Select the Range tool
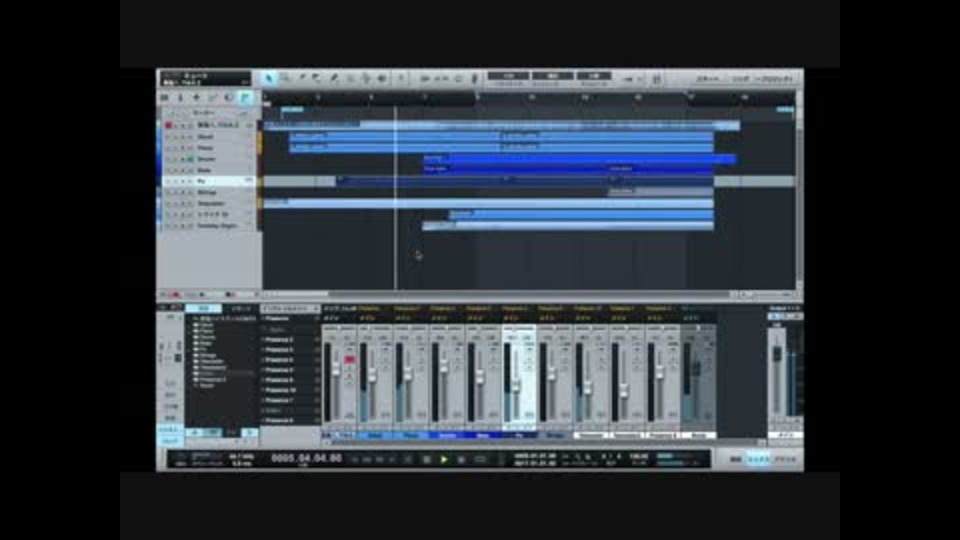Viewport: 960px width, 540px height. click(x=285, y=78)
